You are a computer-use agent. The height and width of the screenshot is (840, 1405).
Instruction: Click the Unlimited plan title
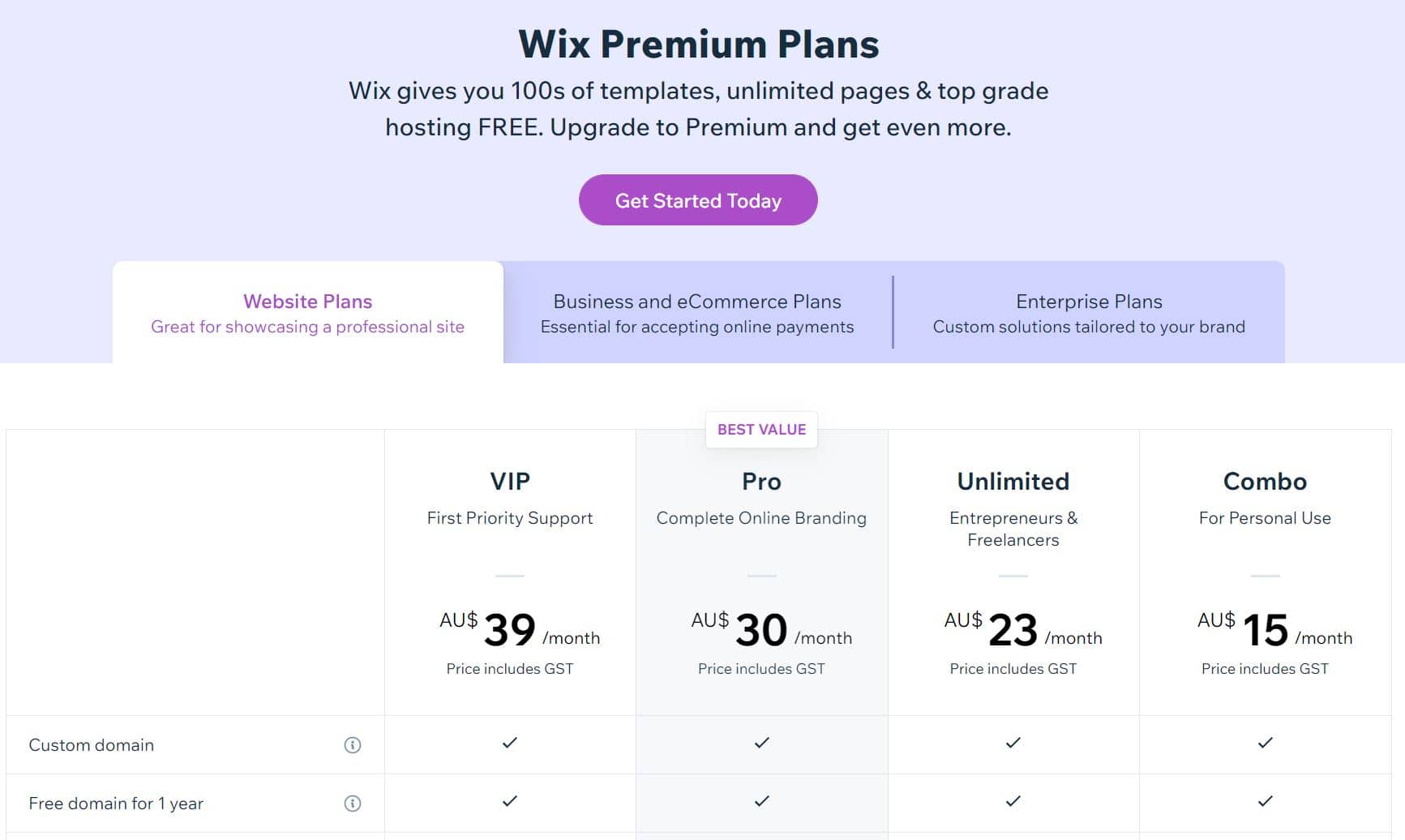(1013, 481)
